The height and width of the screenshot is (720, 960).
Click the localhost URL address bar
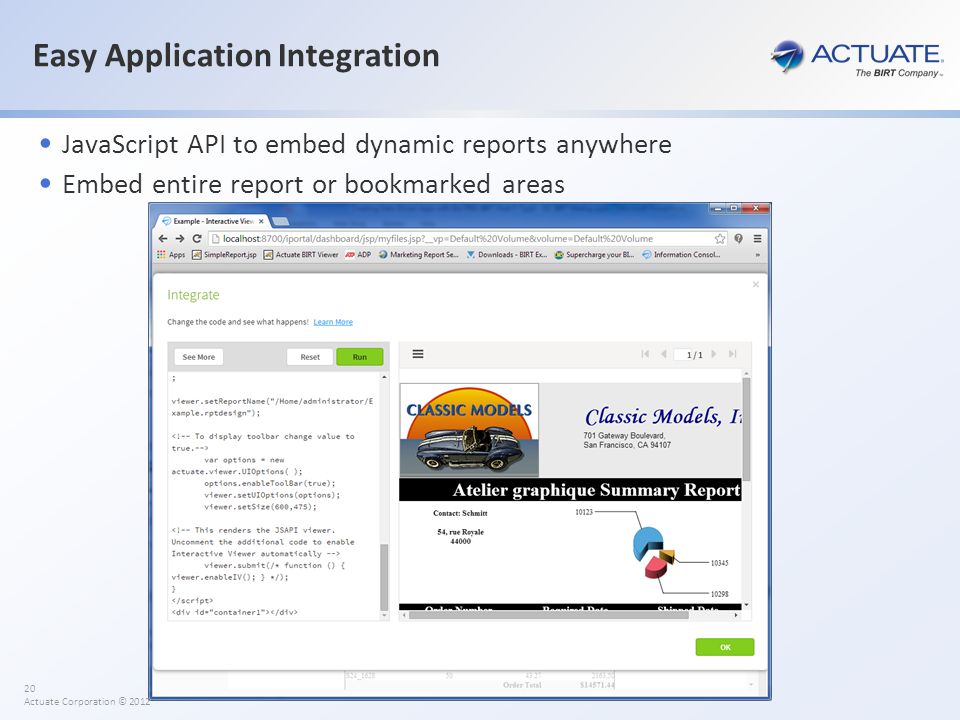pos(460,239)
